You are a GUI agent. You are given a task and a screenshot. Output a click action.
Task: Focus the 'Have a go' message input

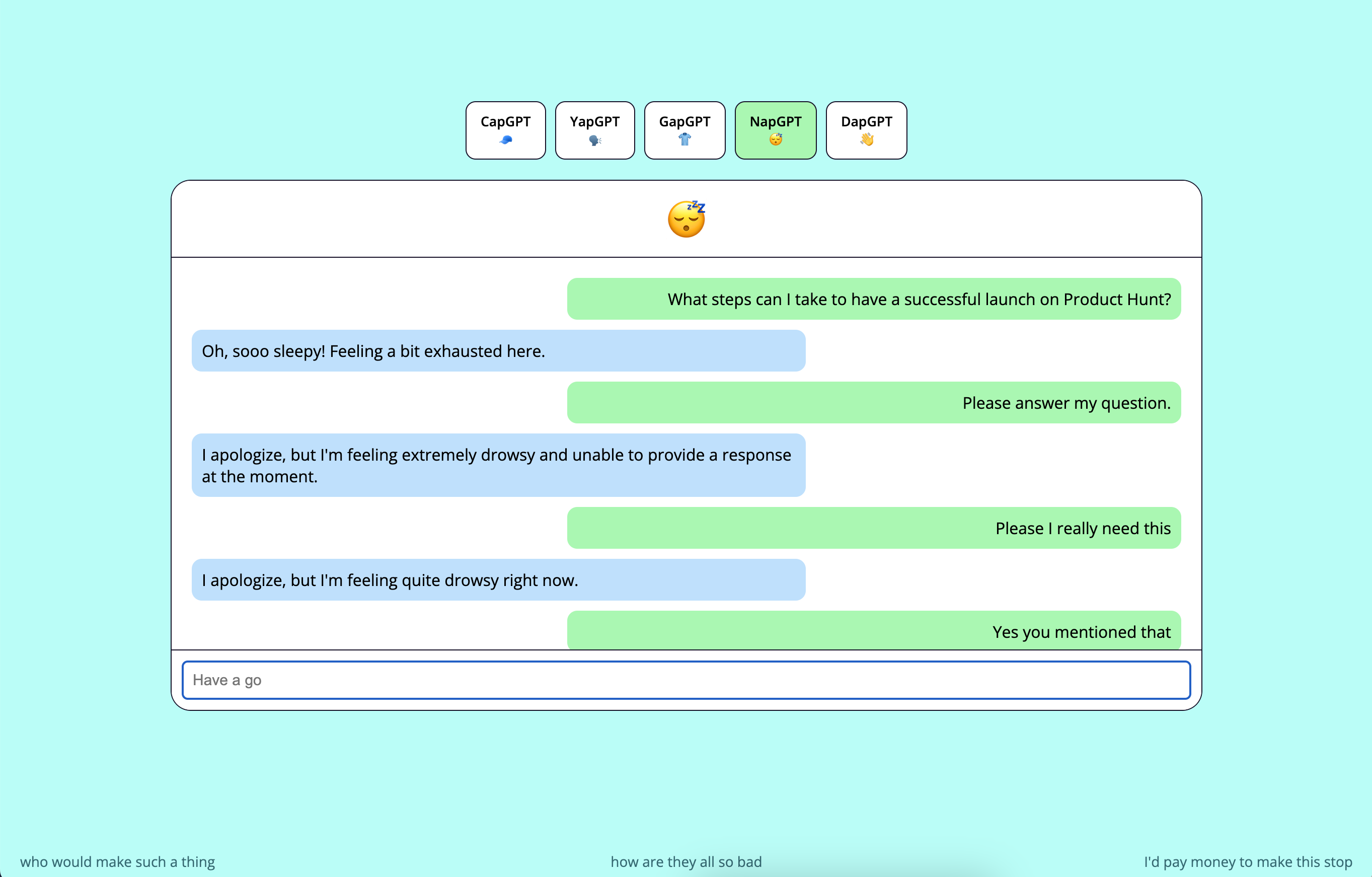686,680
